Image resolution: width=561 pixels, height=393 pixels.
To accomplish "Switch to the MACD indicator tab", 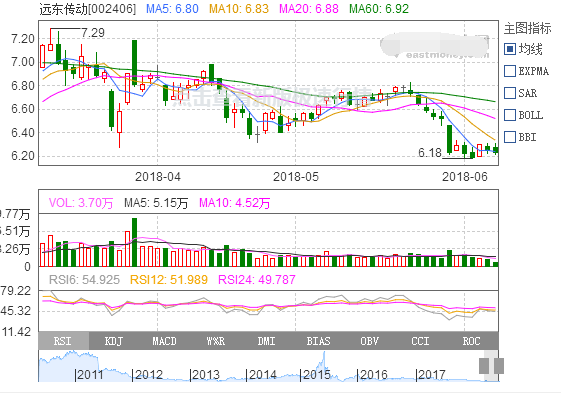I will 165,341.
